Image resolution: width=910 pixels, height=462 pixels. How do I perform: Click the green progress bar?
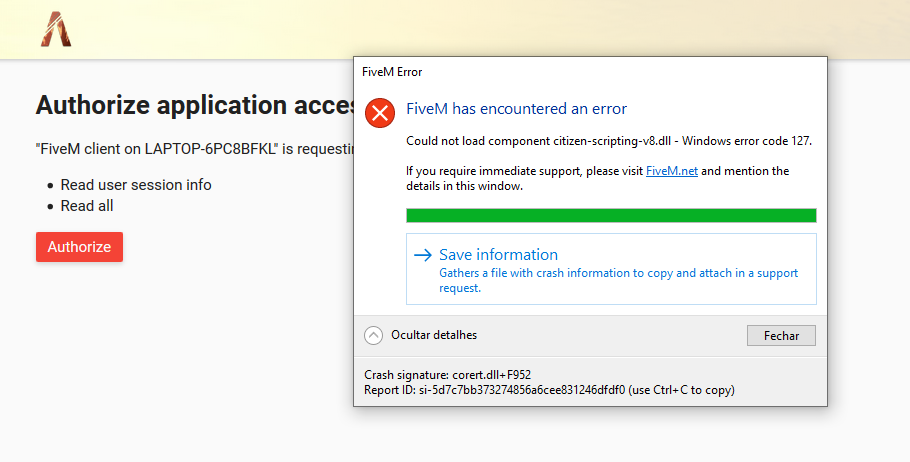[x=611, y=215]
